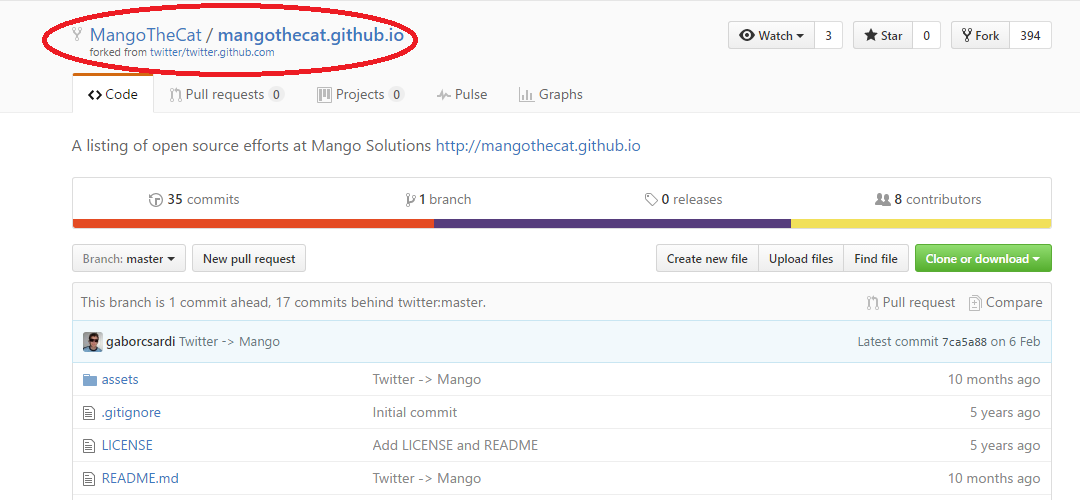
Task: Switch to the Graphs tab
Action: [x=550, y=94]
